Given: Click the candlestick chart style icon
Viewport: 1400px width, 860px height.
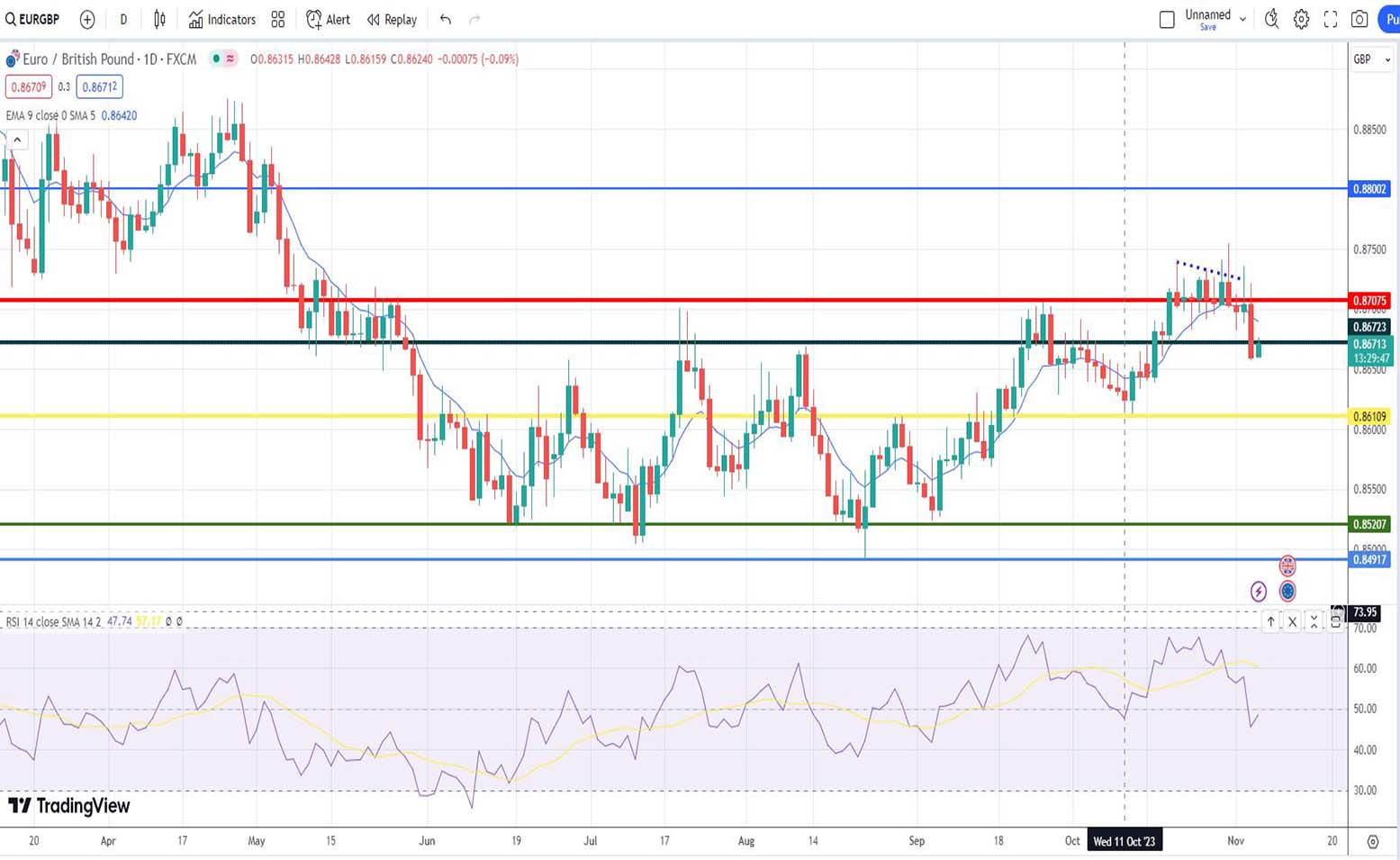Looking at the screenshot, I should click(x=159, y=19).
